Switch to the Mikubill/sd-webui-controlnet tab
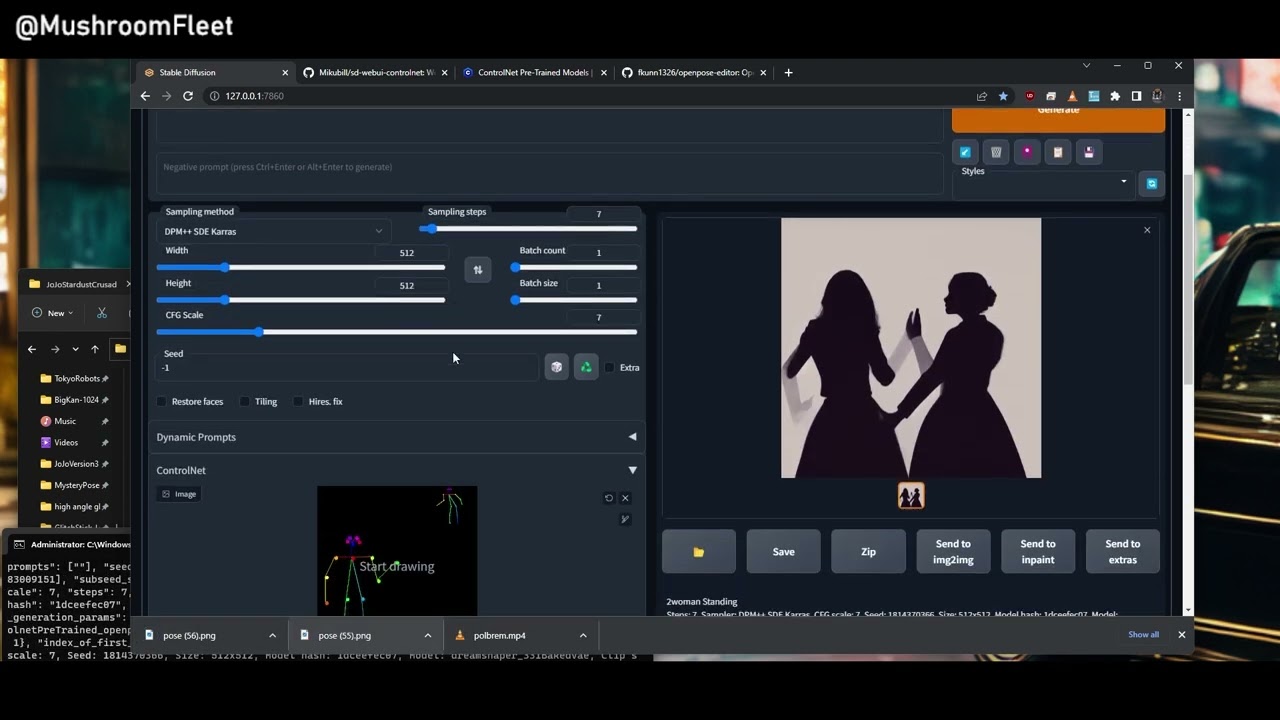 376,72
